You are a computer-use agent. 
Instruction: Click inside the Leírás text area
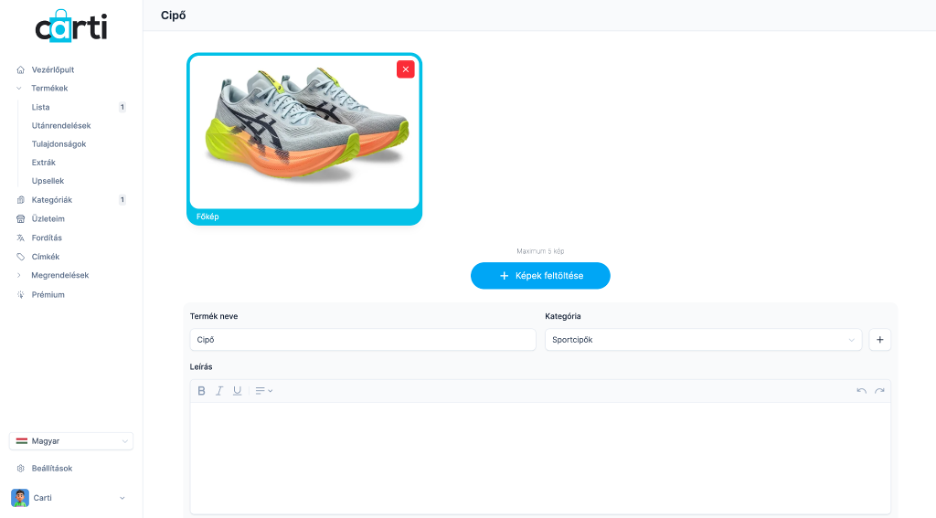(x=540, y=458)
